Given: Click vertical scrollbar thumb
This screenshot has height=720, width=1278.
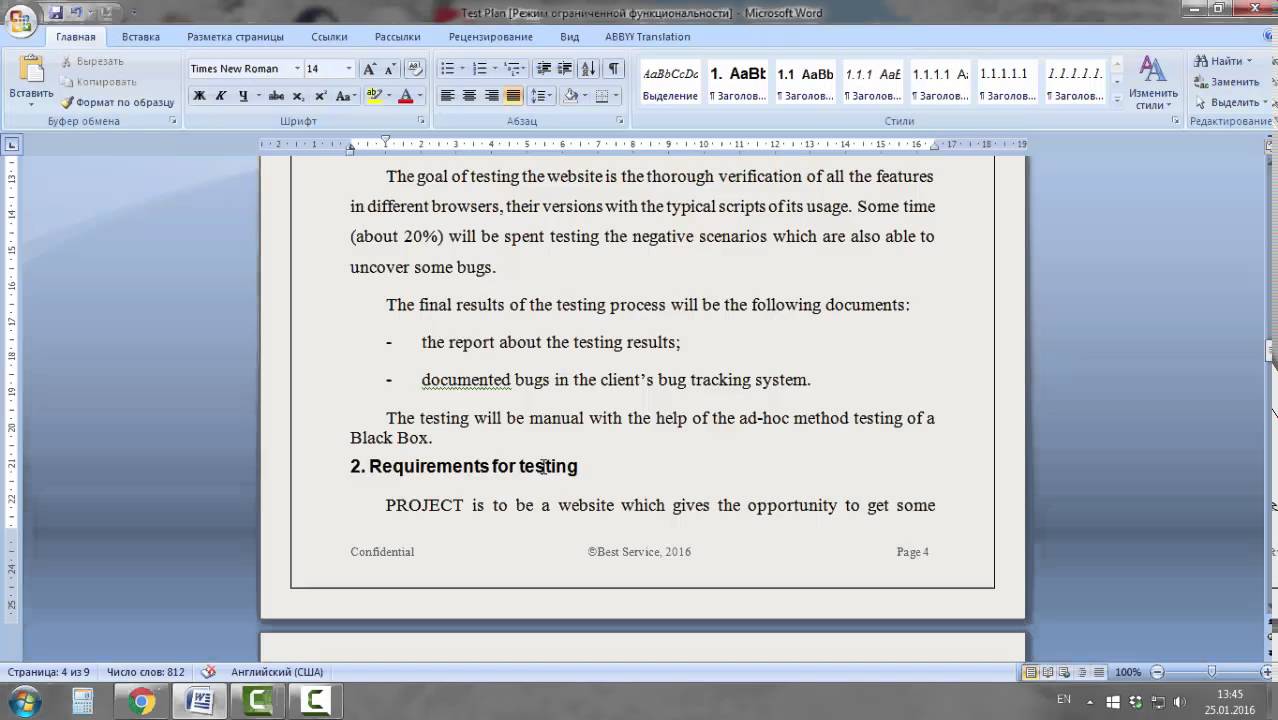Looking at the screenshot, I should tap(1271, 351).
